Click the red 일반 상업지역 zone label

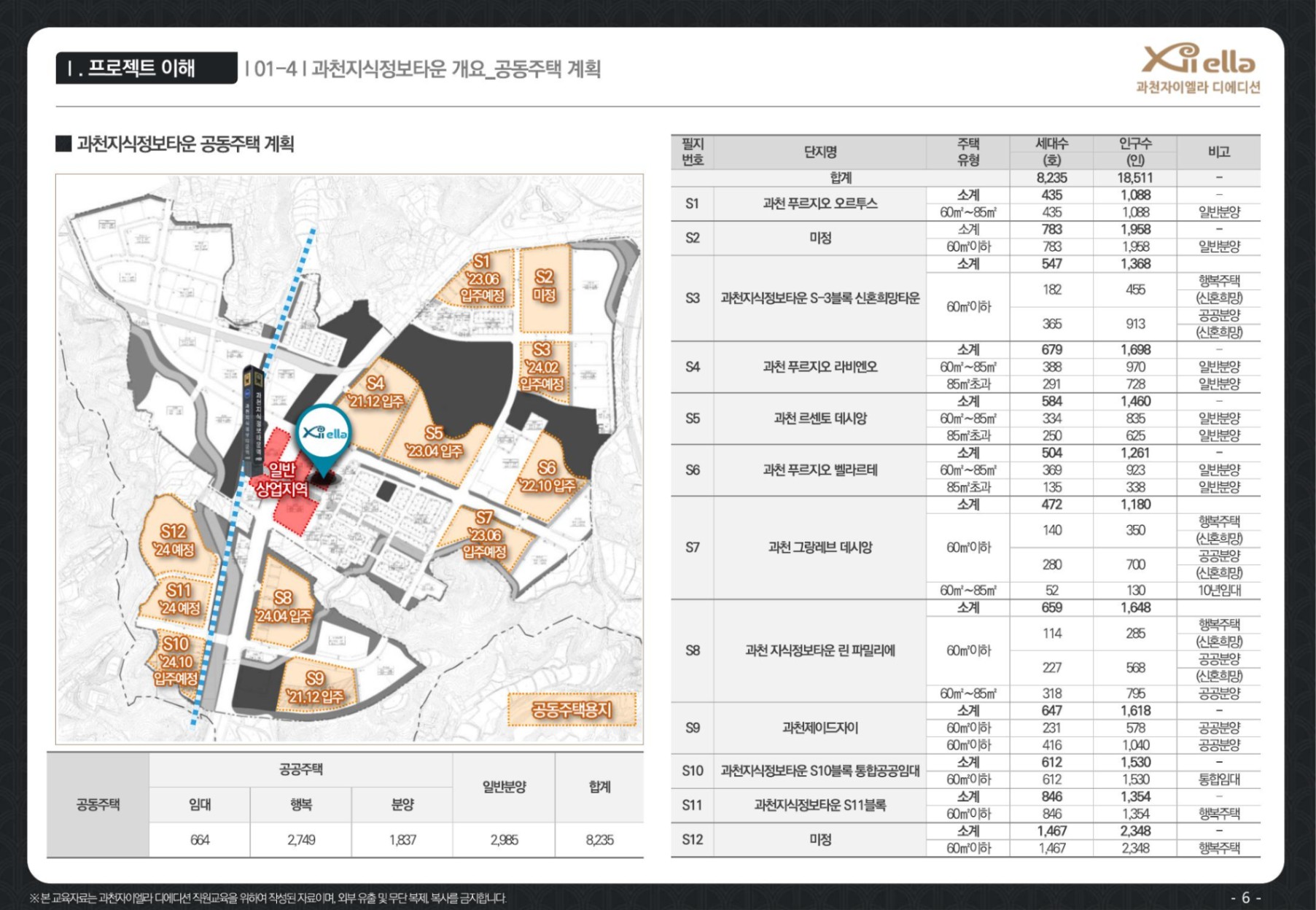coord(282,479)
